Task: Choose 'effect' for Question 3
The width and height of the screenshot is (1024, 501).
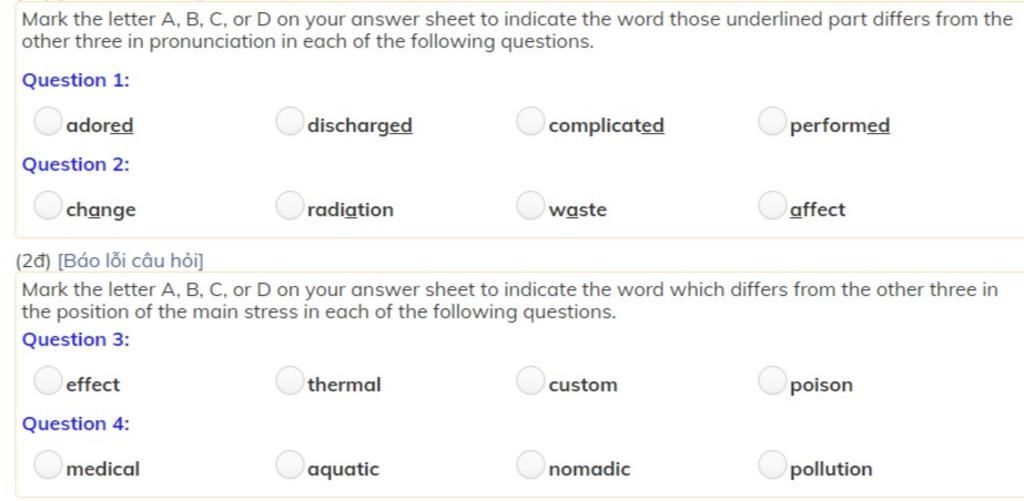Action: click(x=48, y=381)
